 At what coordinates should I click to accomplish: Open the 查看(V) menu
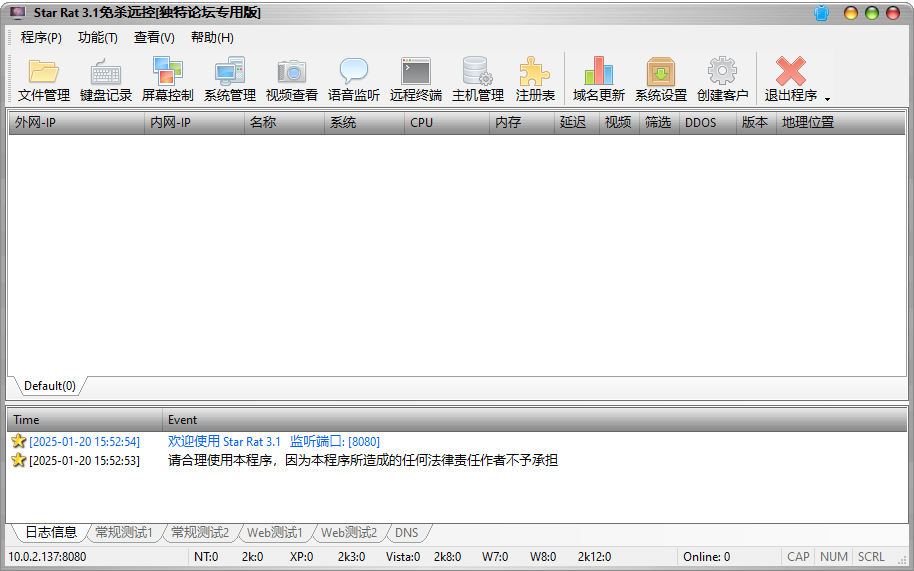click(x=154, y=37)
